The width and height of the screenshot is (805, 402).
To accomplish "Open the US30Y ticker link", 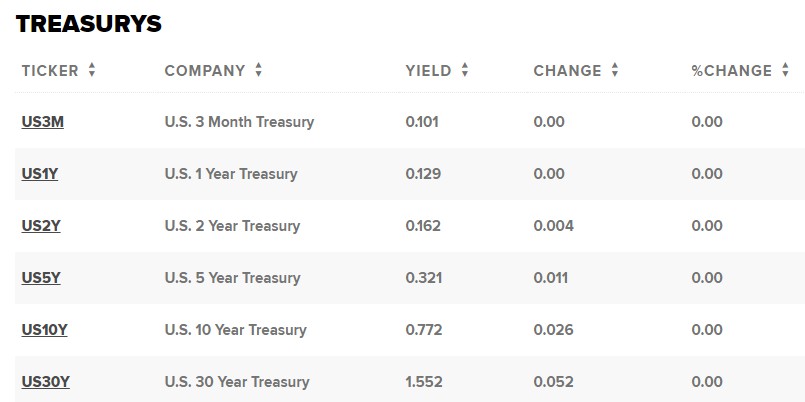I will (x=44, y=382).
